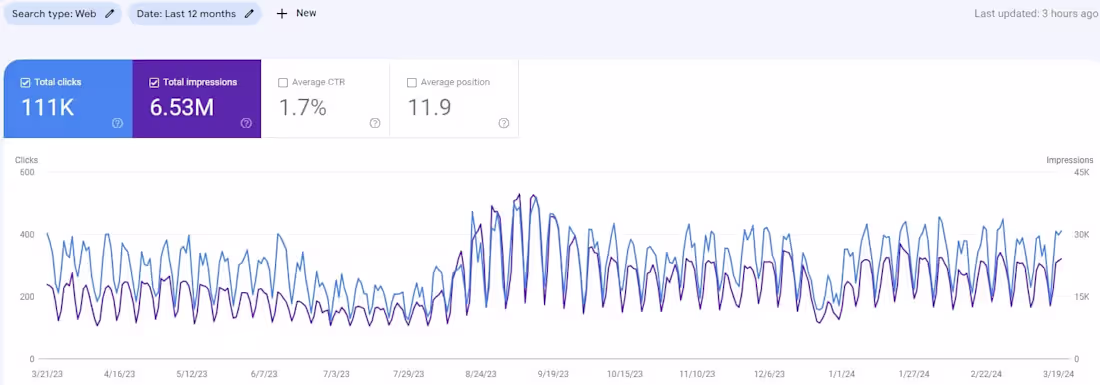Image resolution: width=1100 pixels, height=385 pixels.
Task: Click the 9/19/23 date on chart axis
Action: 552,374
